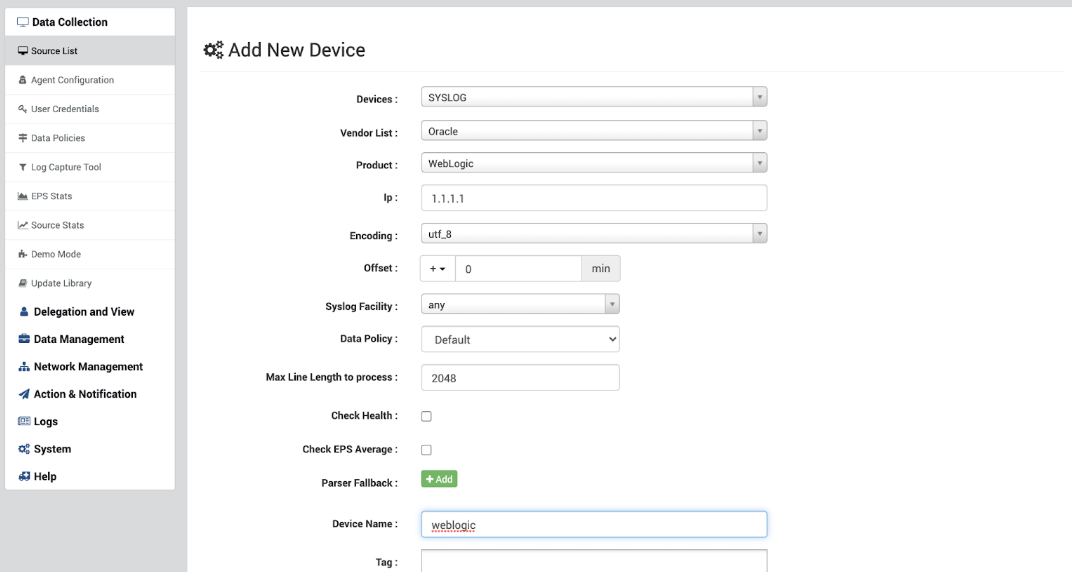Expand the Vendor List dropdown

(594, 131)
